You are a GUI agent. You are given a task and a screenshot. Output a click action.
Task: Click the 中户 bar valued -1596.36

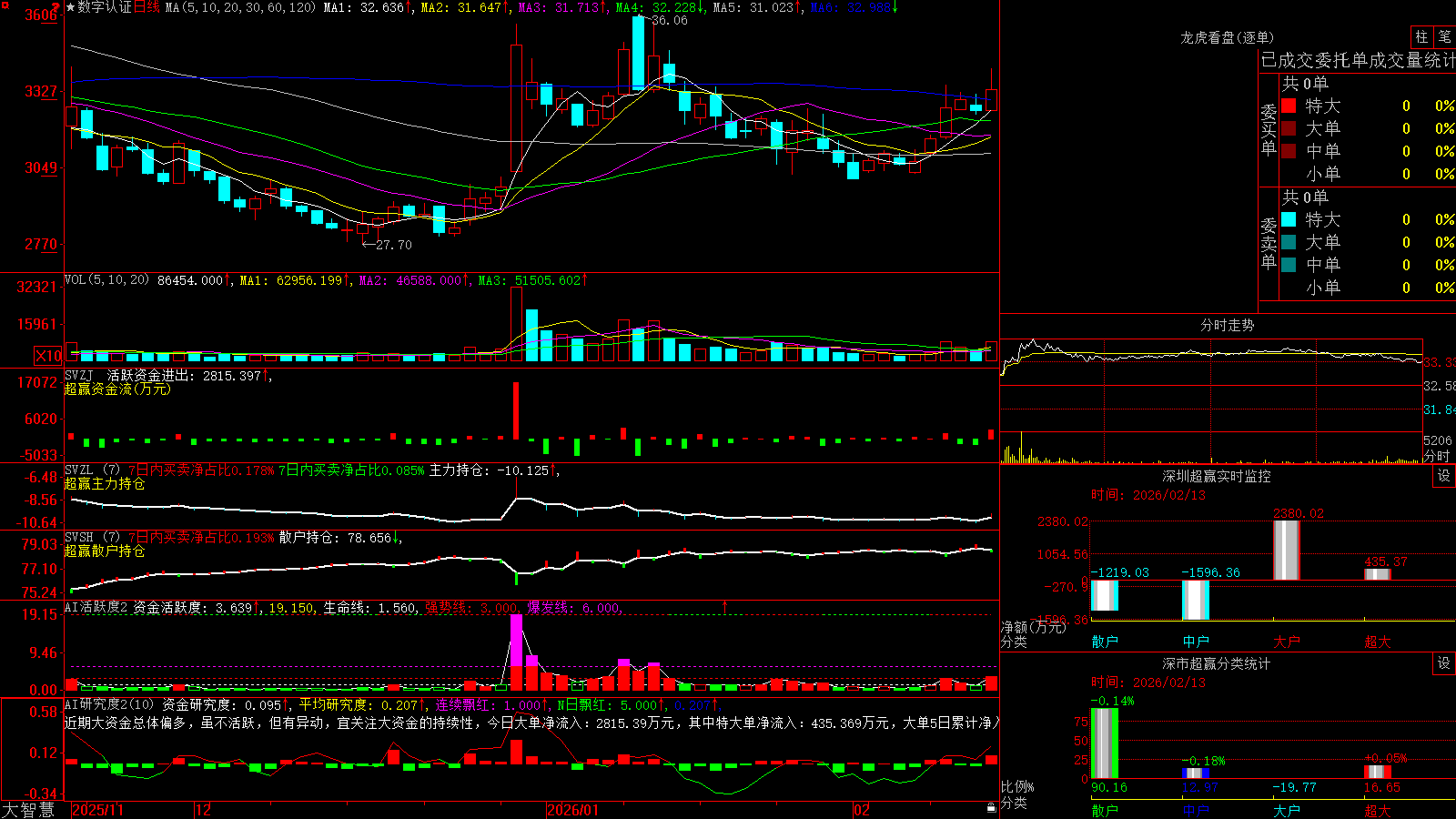tap(1196, 600)
